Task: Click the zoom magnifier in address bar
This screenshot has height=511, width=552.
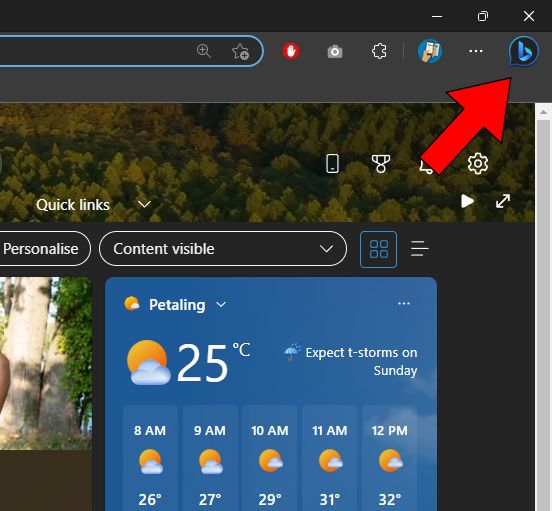Action: [204, 51]
